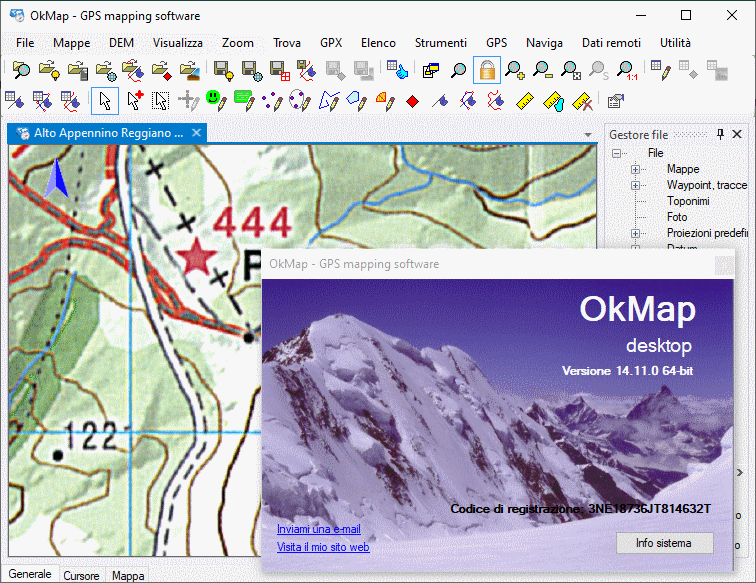Save using the disk with globe icon
756x583 pixels.
pos(252,70)
